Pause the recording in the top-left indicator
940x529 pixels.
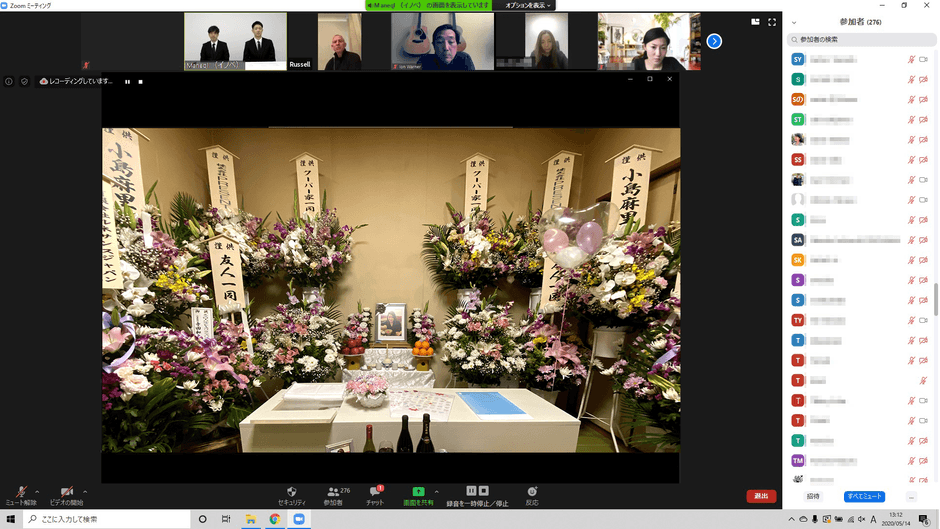click(x=127, y=81)
